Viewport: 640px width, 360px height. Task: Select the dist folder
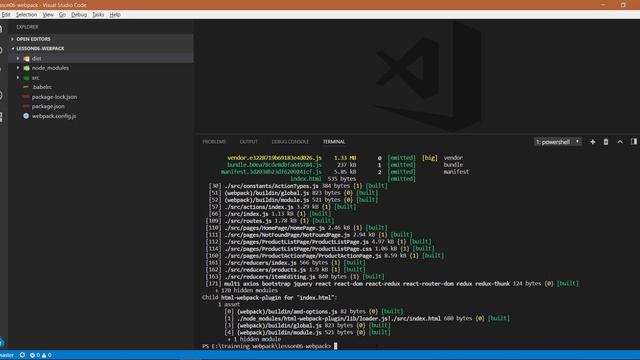coord(101,58)
